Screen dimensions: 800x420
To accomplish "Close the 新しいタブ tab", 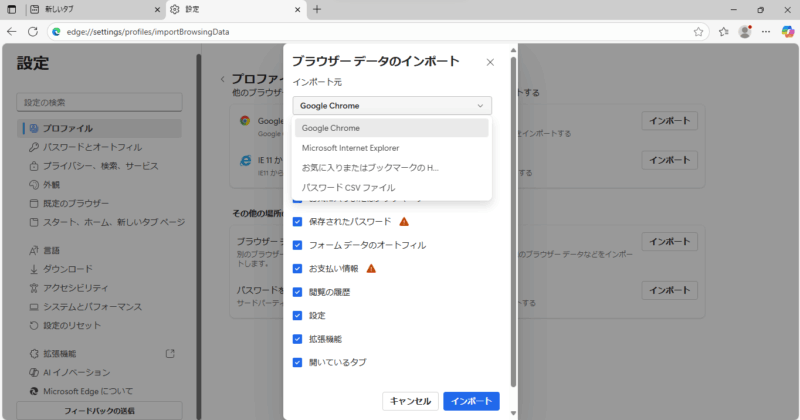I will [157, 9].
